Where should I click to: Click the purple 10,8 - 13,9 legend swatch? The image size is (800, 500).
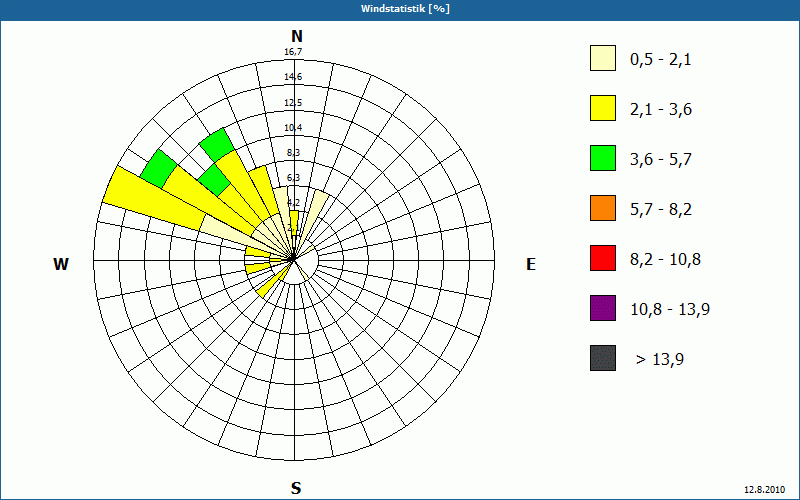pos(603,308)
